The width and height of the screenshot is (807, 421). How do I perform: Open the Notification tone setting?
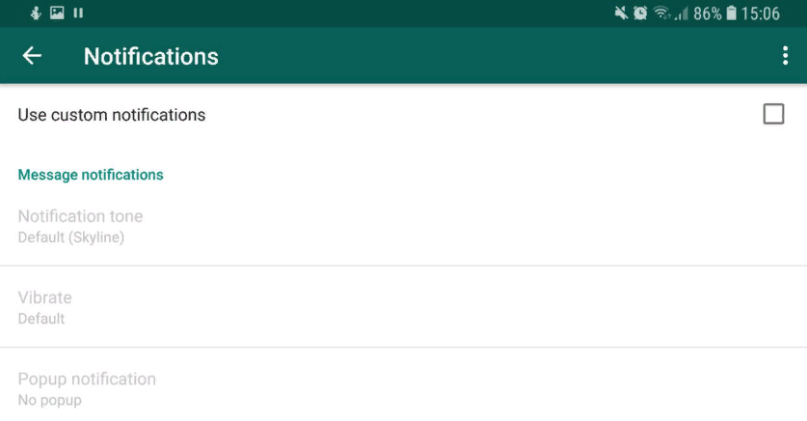[80, 216]
